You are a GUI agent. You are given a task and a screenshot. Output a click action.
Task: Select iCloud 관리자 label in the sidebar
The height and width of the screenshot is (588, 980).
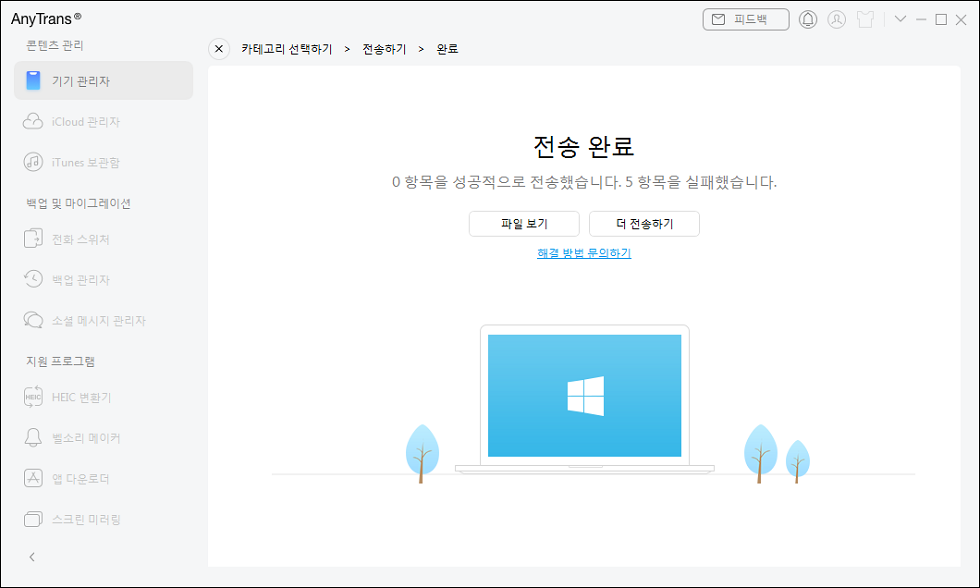click(x=86, y=122)
